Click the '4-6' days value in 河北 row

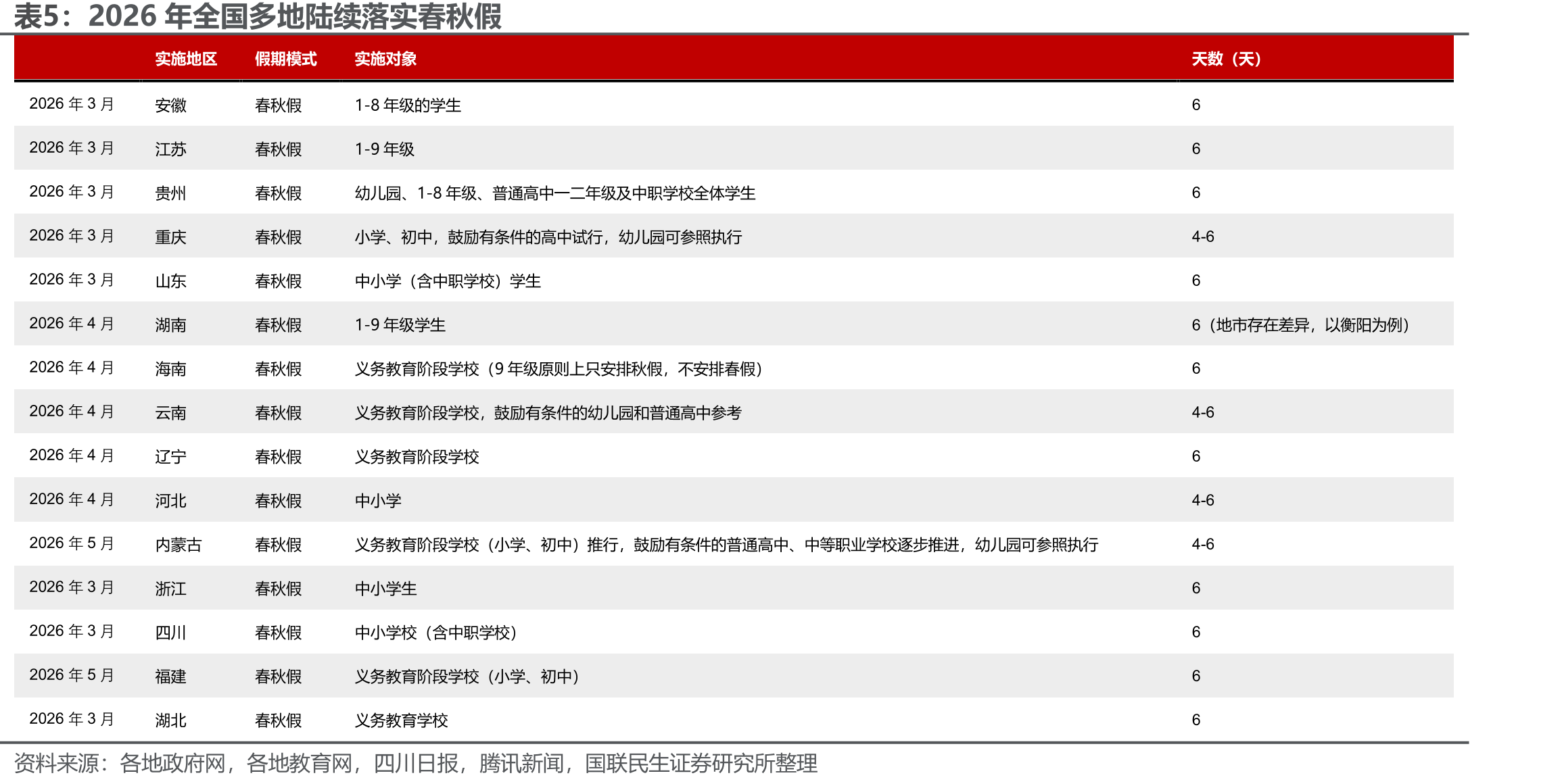point(1203,500)
